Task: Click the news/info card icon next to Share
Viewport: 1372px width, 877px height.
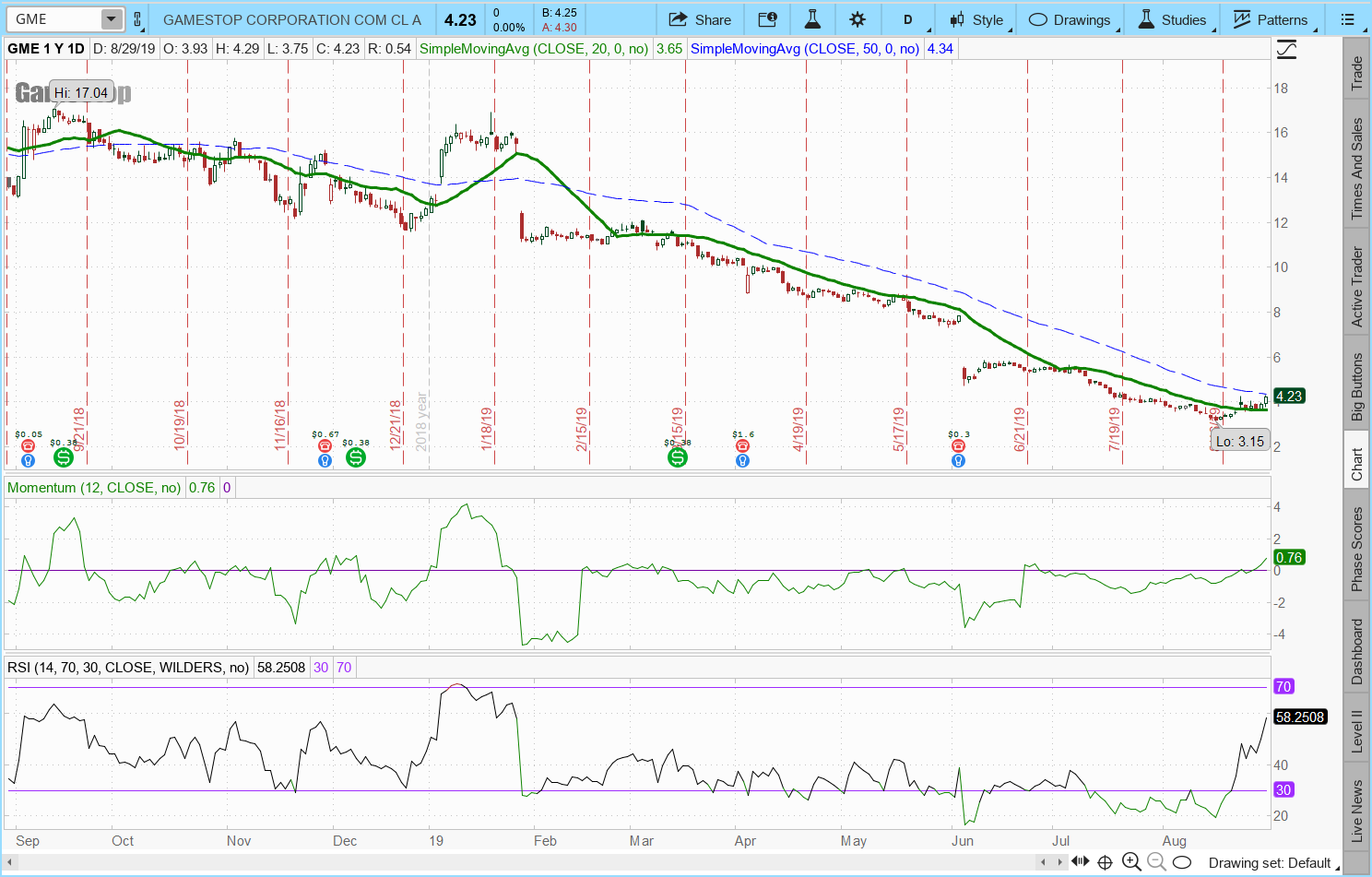Action: click(767, 19)
